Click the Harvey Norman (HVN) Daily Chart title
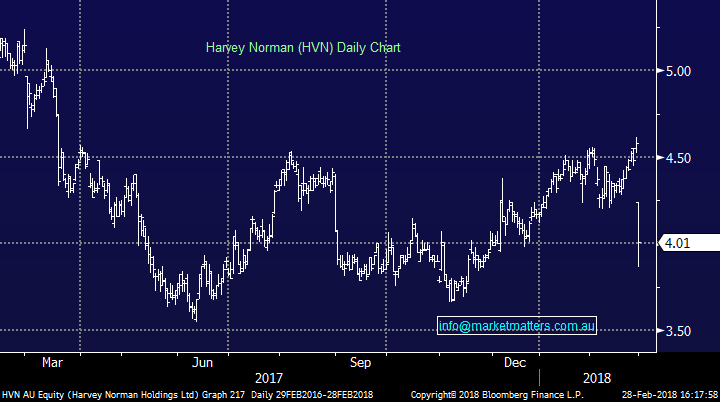This screenshot has width=720, height=402. [x=303, y=48]
